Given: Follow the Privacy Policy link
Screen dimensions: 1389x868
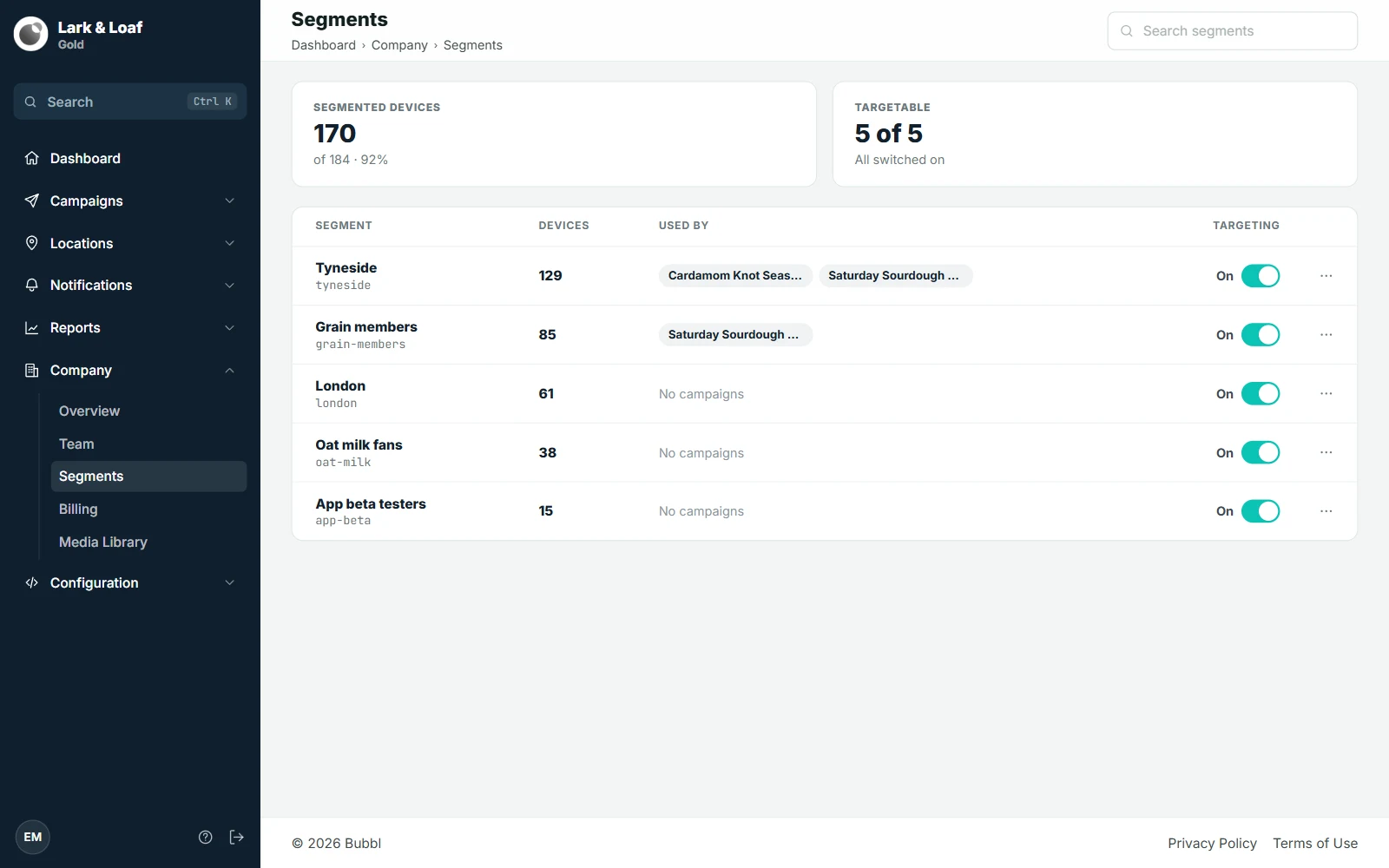Looking at the screenshot, I should [x=1212, y=843].
